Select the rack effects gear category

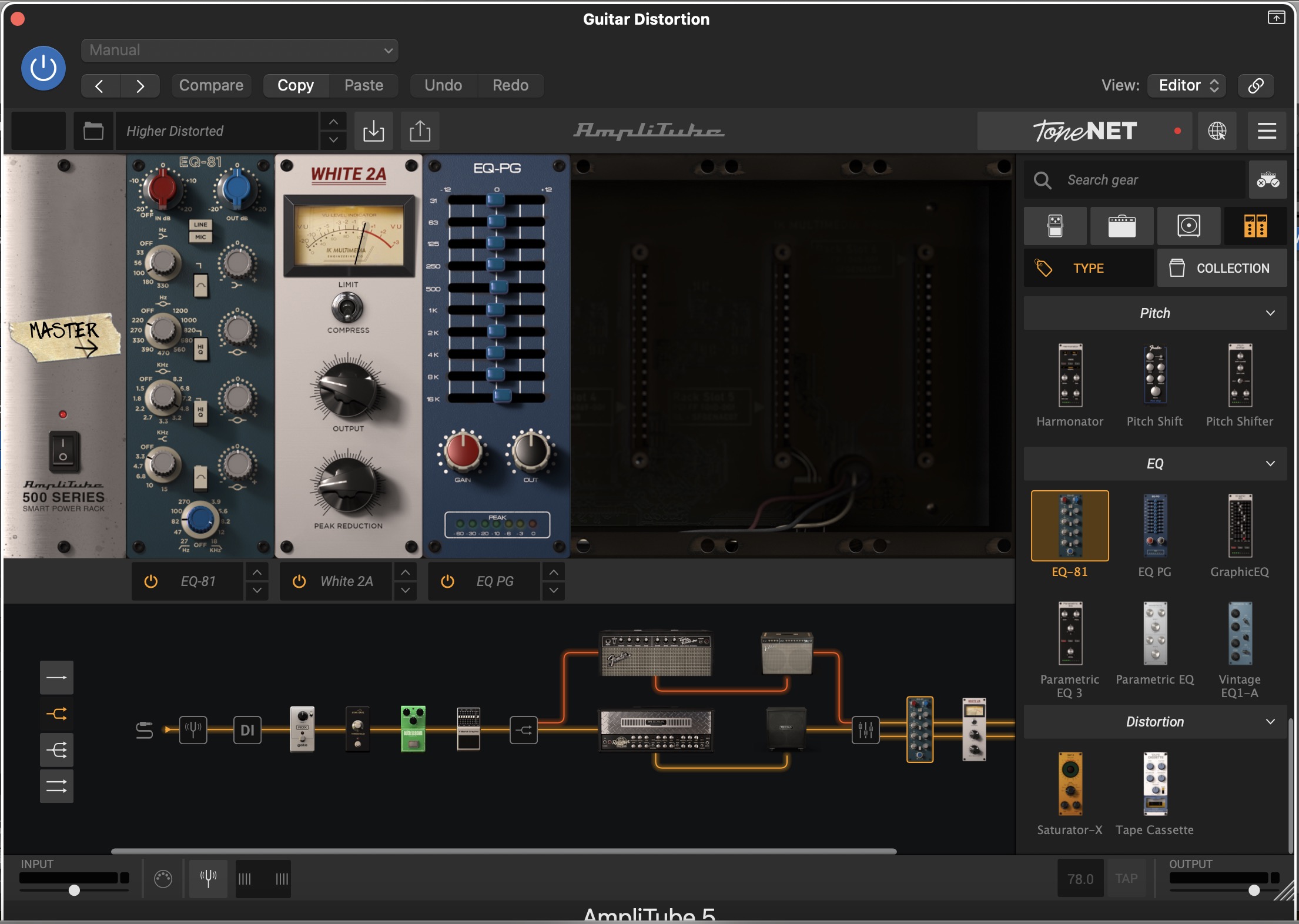click(1256, 226)
